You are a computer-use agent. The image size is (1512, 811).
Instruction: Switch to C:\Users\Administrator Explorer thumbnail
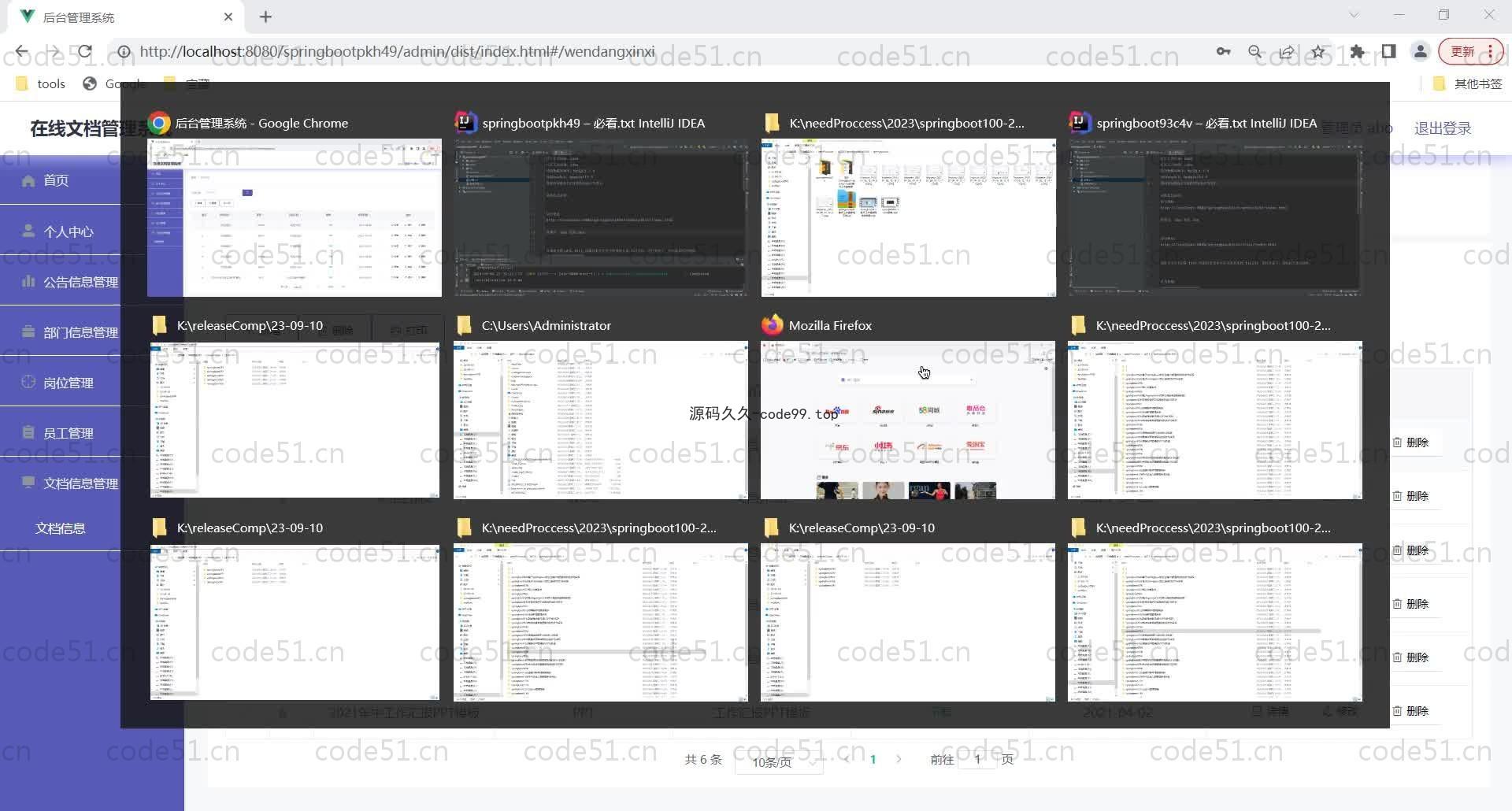[x=601, y=420]
